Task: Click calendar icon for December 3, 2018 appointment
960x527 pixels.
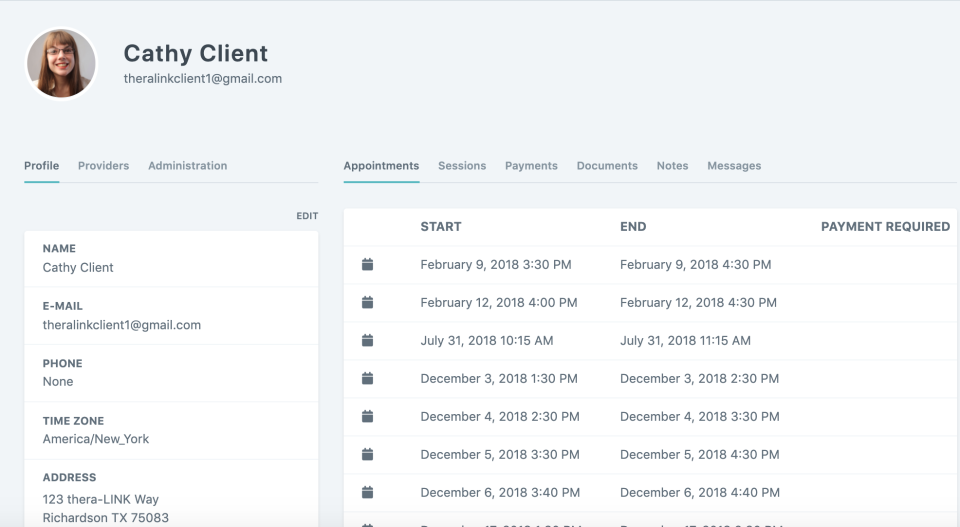Action: point(367,379)
